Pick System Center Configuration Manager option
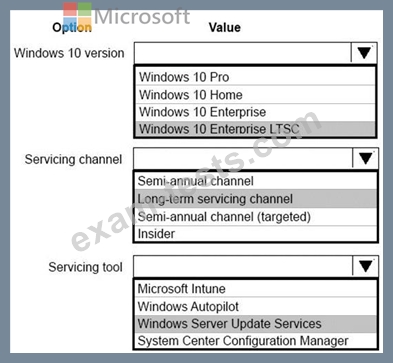The width and height of the screenshot is (393, 363). pos(256,341)
